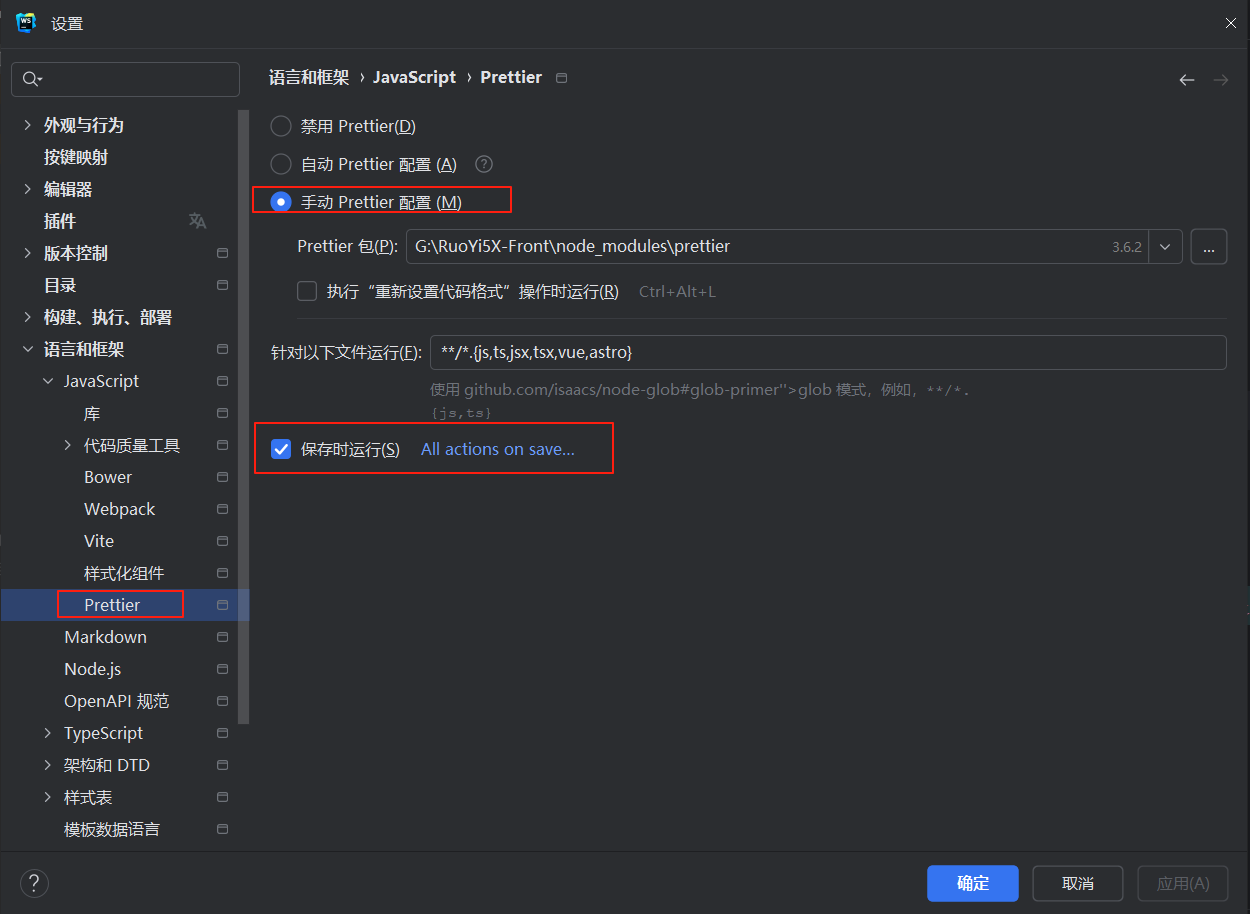Click the project-level icon beside Vite
1250x914 pixels.
(223, 541)
